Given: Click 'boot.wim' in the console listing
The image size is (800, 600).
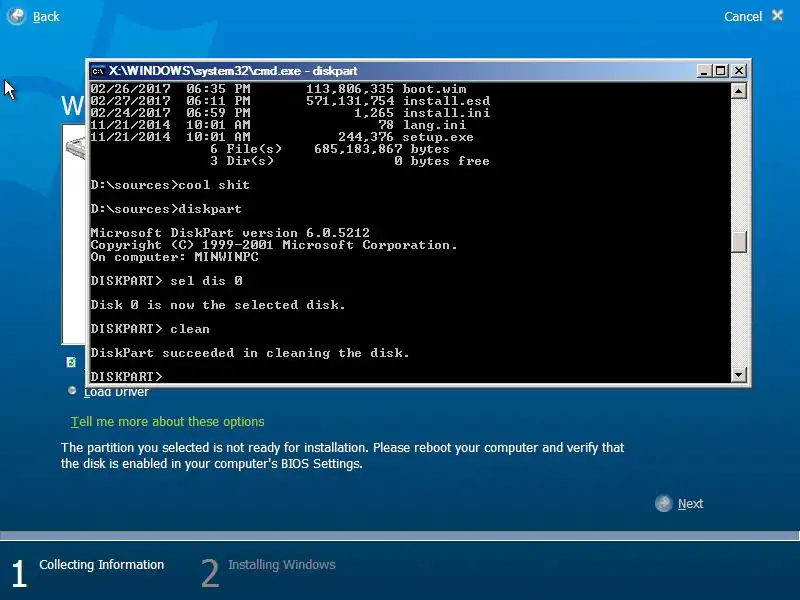Looking at the screenshot, I should [434, 89].
